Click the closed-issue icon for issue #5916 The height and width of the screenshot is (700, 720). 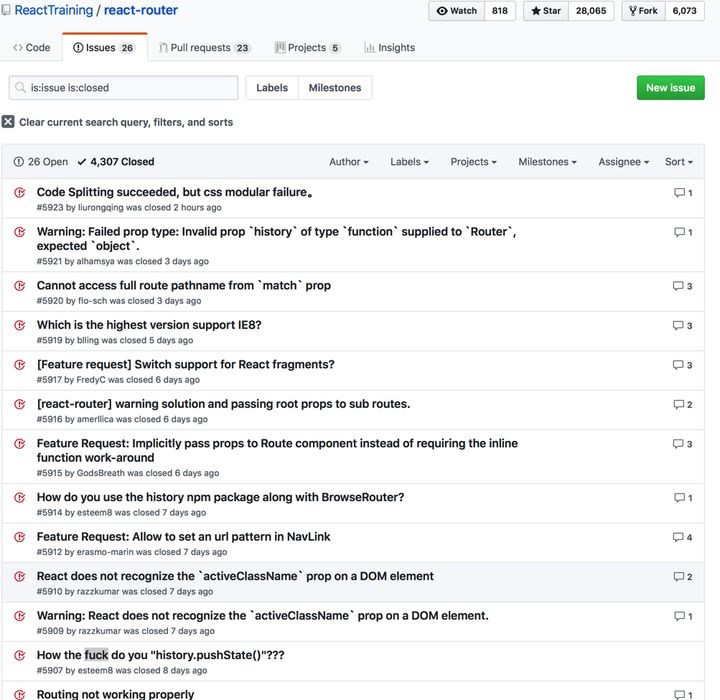(x=19, y=404)
